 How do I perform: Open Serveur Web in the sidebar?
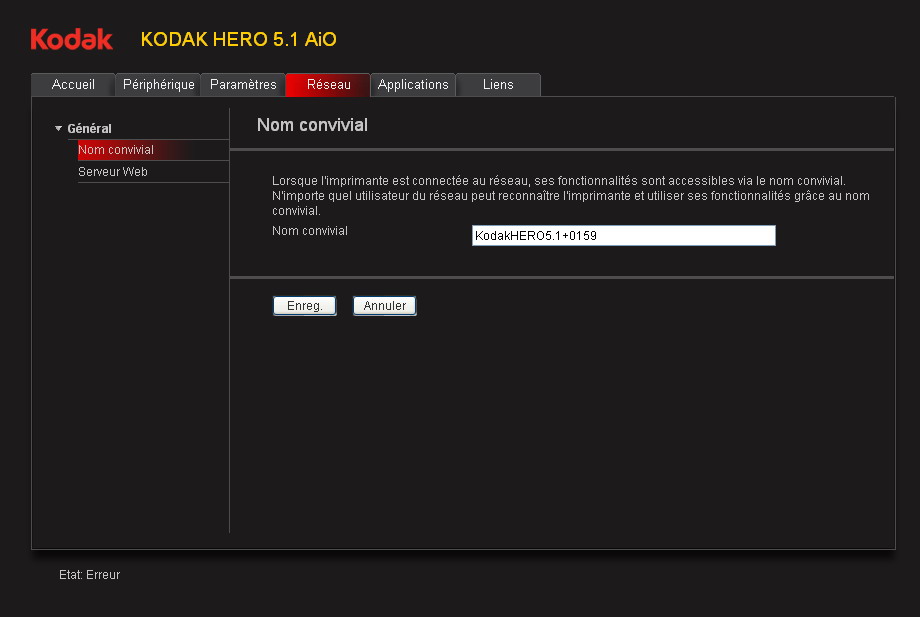click(113, 172)
